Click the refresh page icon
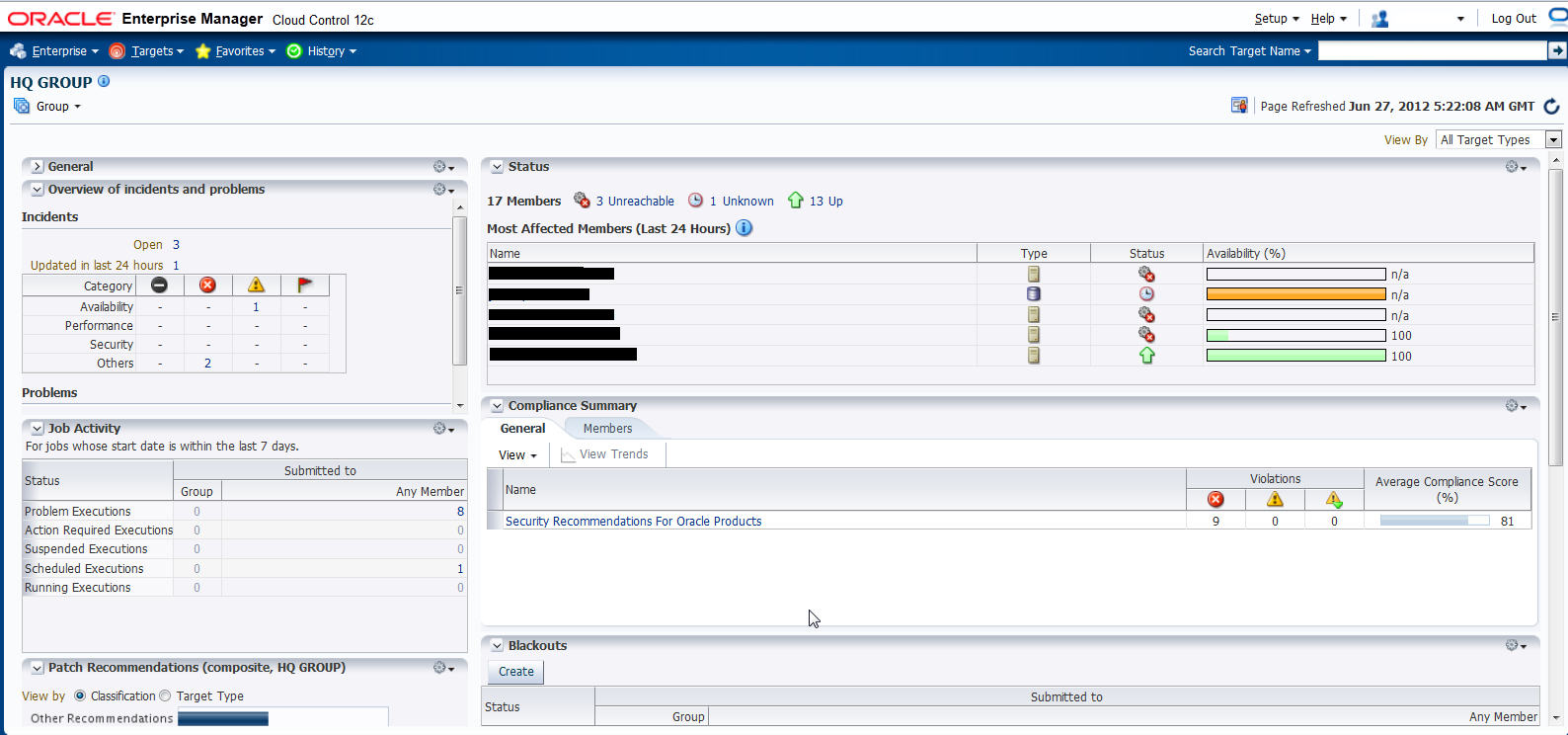This screenshot has width=1568, height=735. tap(1551, 106)
